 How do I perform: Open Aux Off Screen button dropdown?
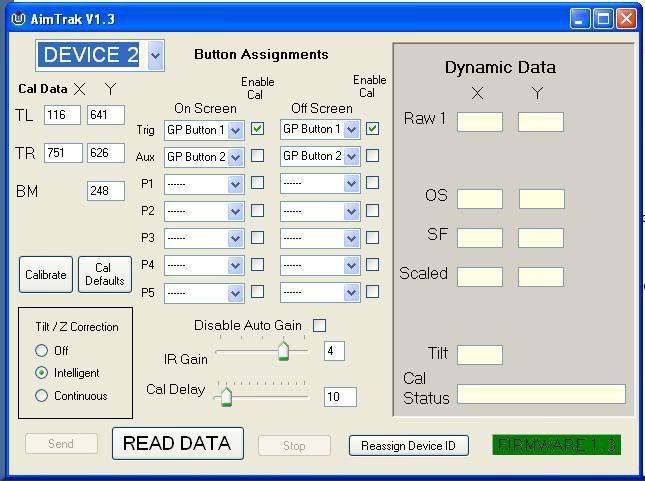click(x=351, y=157)
